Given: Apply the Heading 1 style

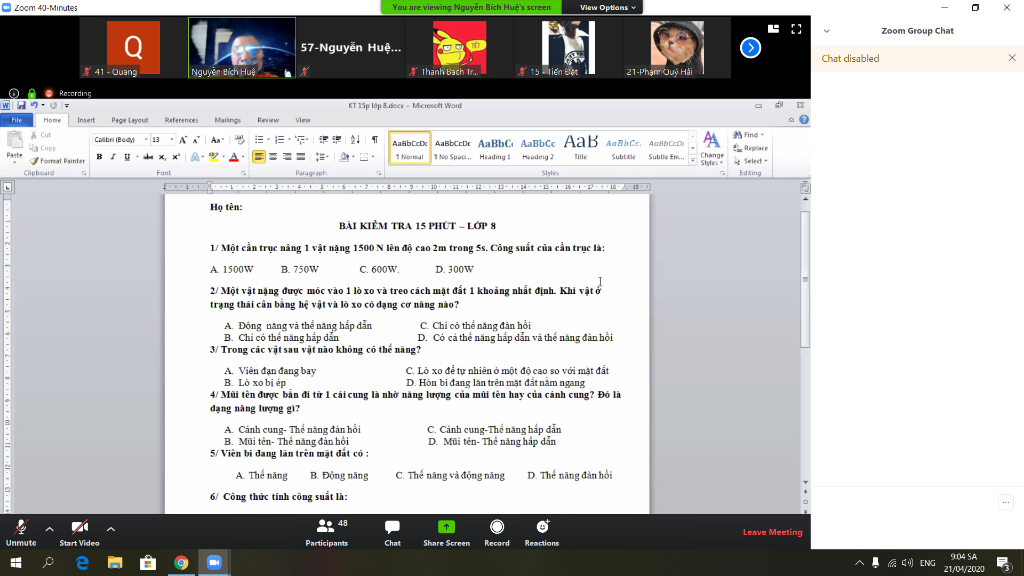Looking at the screenshot, I should (495, 148).
